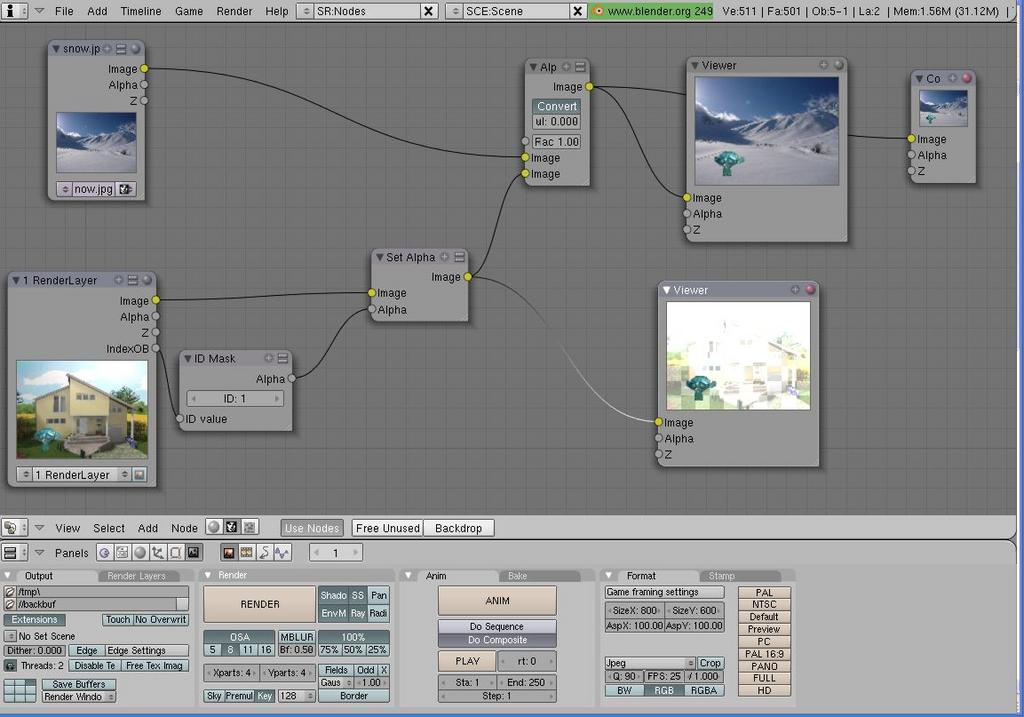Open the SCE:Scene selector dropdown
The image size is (1024, 717).
click(455, 11)
